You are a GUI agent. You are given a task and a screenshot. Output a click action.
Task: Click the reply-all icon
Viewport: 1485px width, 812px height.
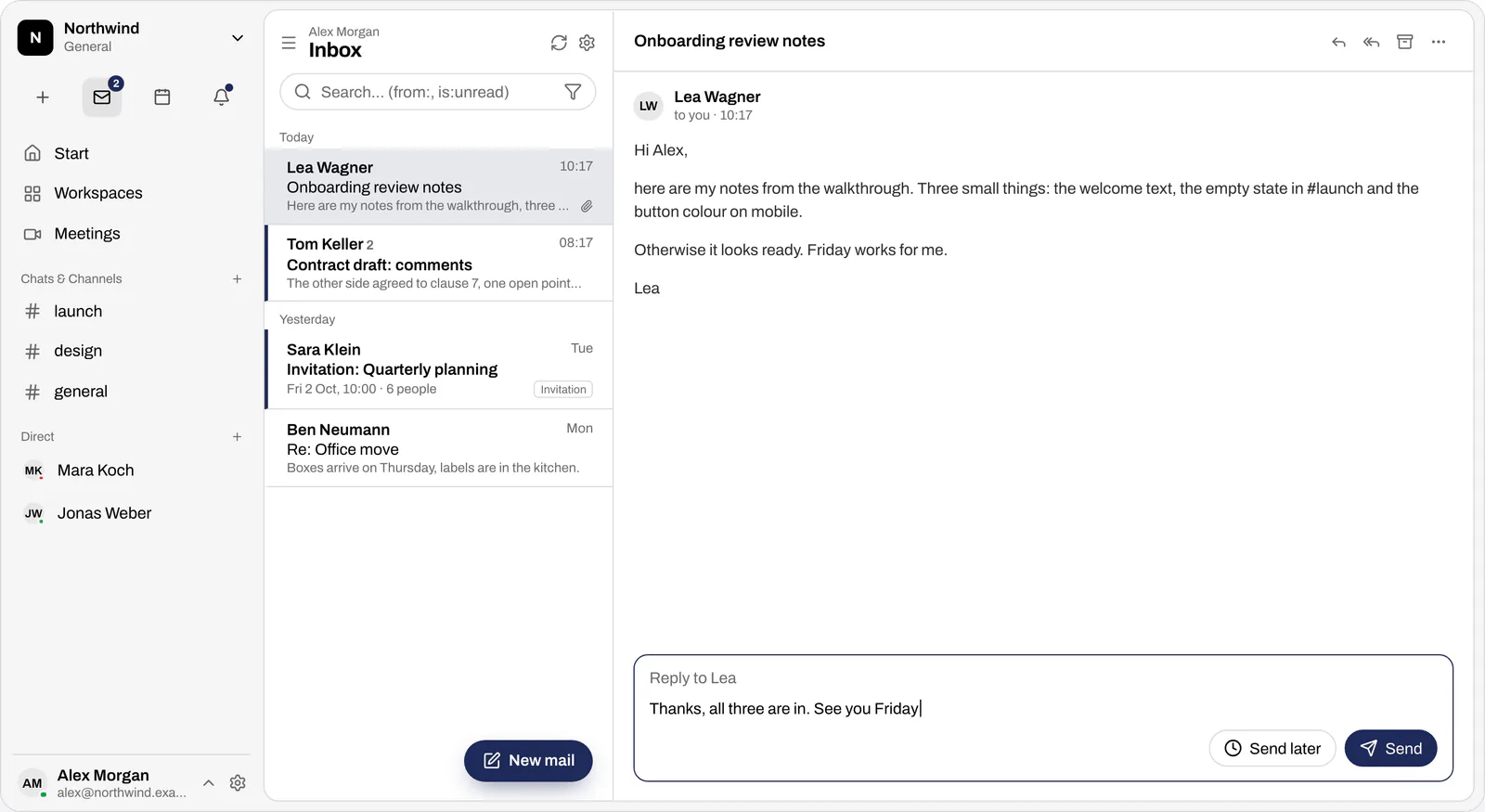coord(1372,42)
